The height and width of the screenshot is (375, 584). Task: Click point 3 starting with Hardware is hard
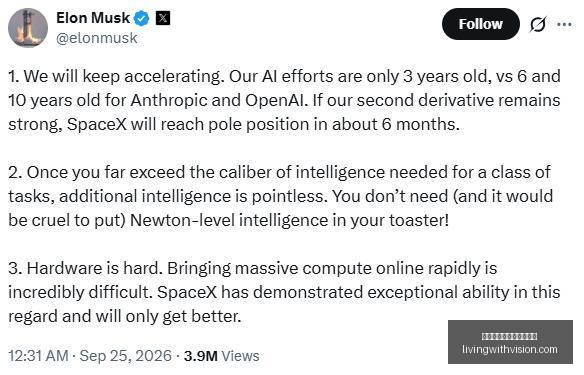[284, 292]
